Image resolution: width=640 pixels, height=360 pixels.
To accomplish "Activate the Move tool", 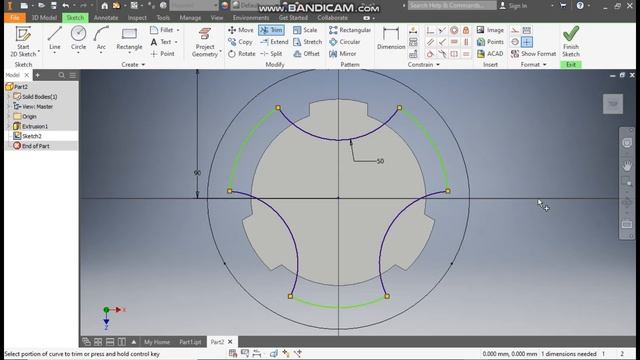I will (x=241, y=30).
